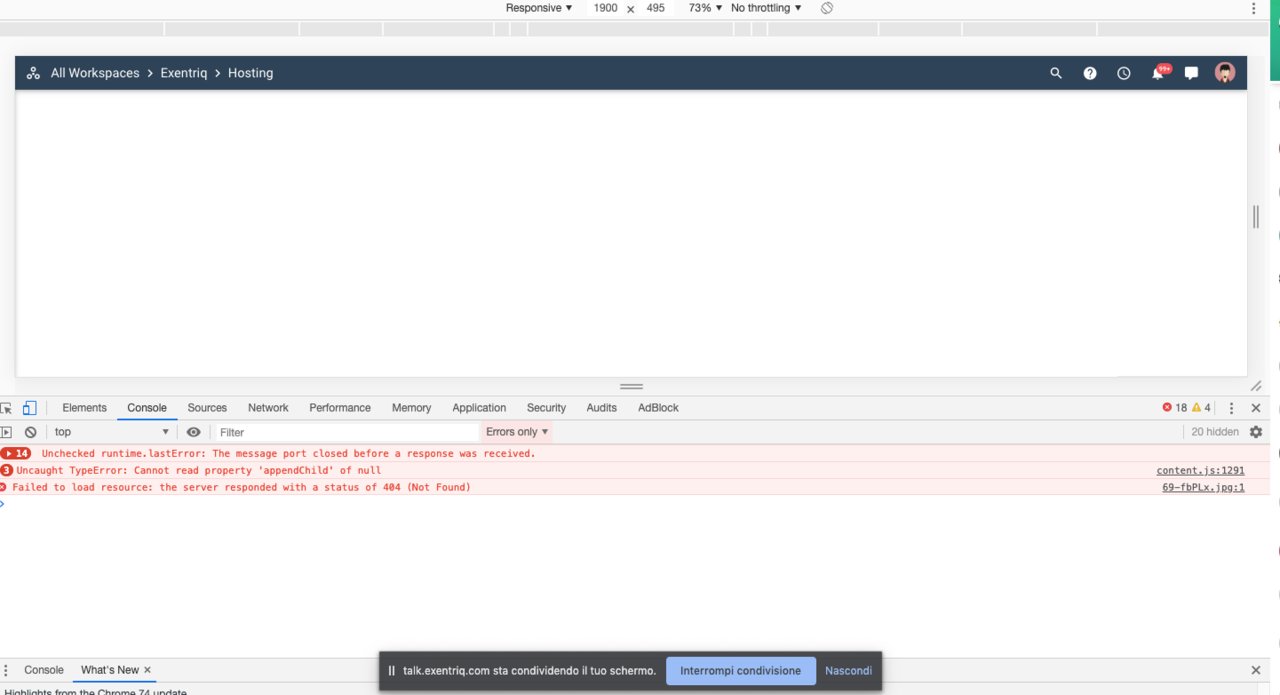
Task: Clear the console with the ban icon
Action: pyautogui.click(x=31, y=432)
